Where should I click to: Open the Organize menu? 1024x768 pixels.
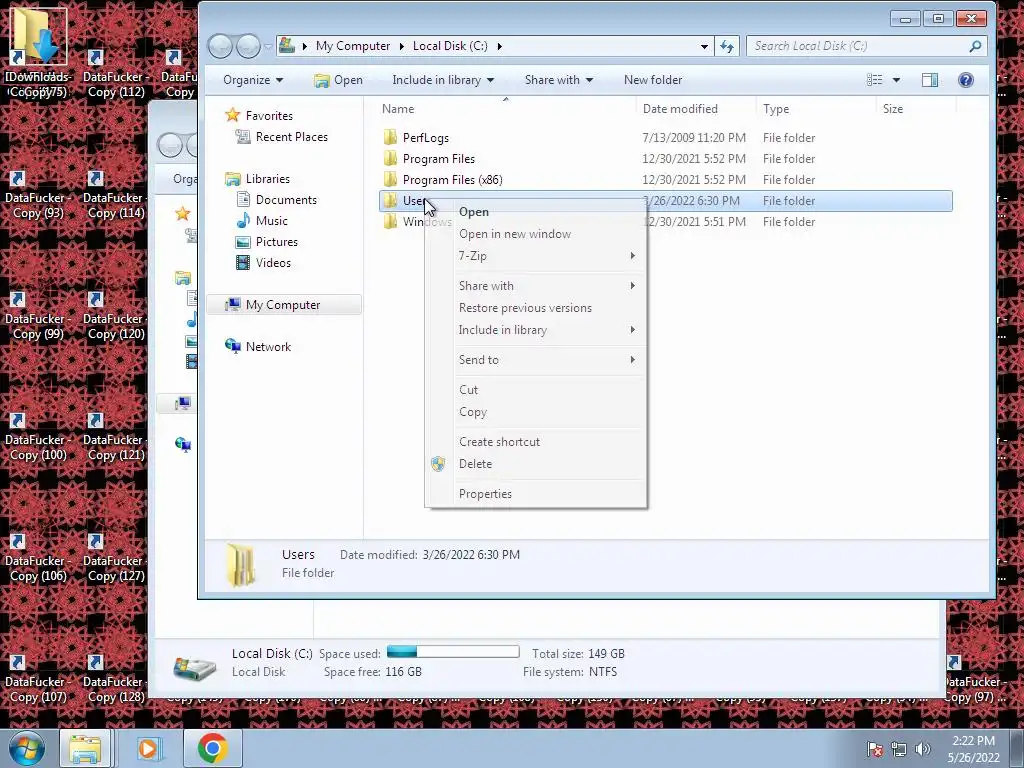tap(253, 80)
